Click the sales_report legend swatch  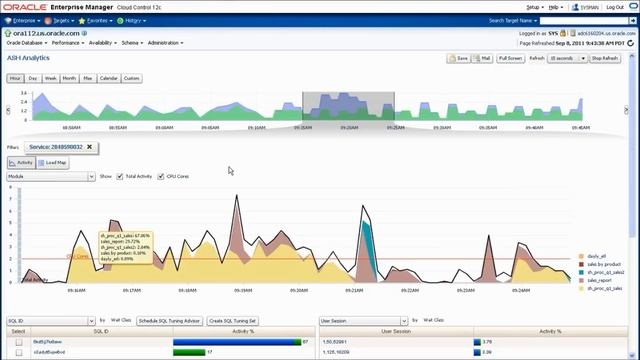click(581, 280)
